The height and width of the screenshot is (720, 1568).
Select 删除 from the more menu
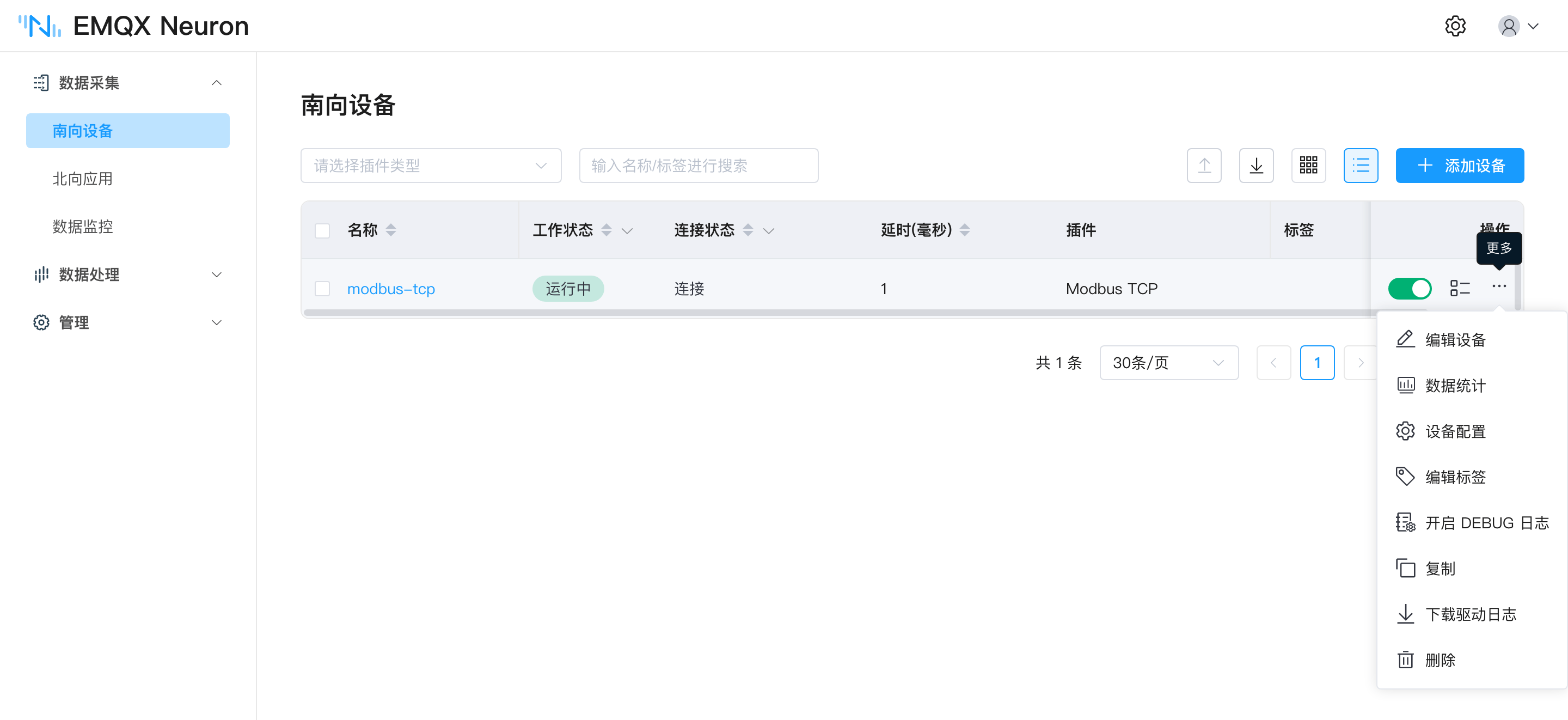tap(1472, 660)
